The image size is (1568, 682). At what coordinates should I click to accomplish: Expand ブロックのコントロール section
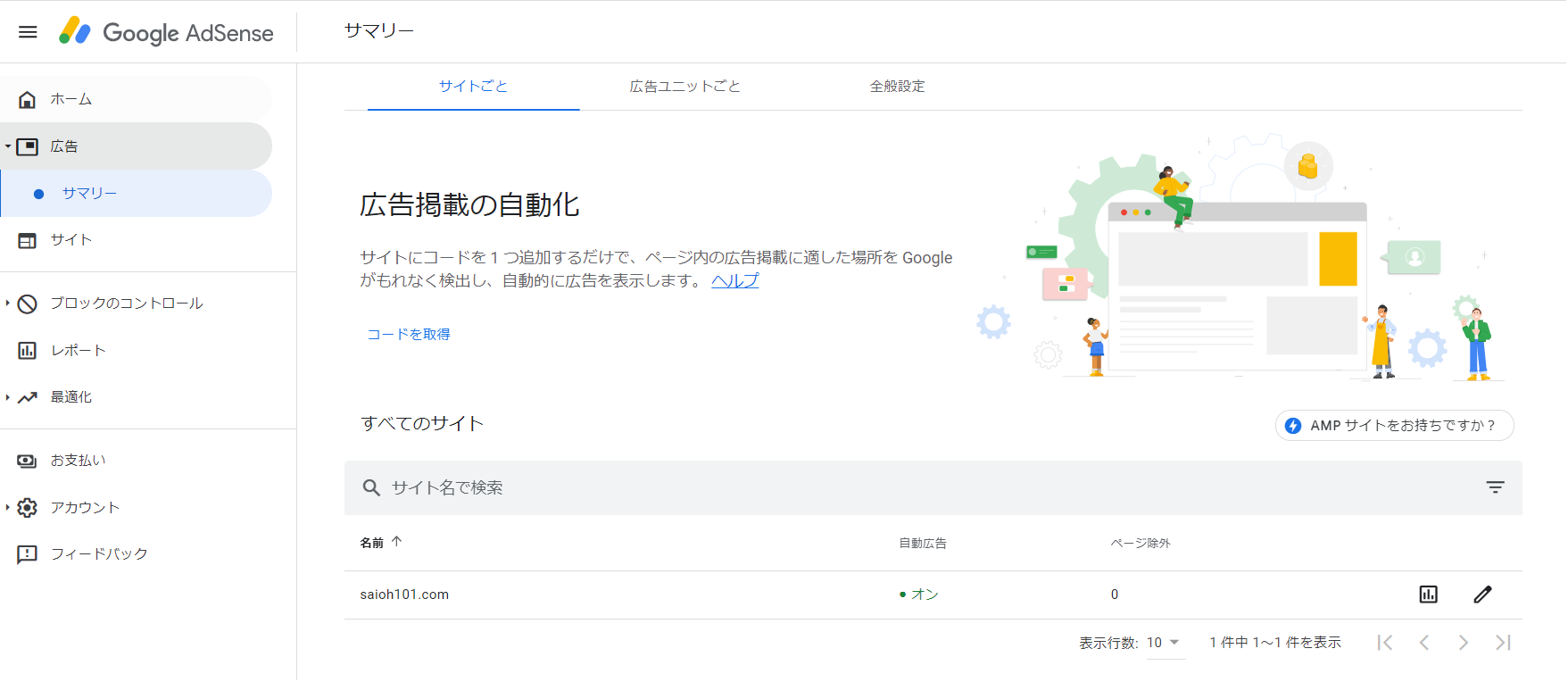click(8, 304)
